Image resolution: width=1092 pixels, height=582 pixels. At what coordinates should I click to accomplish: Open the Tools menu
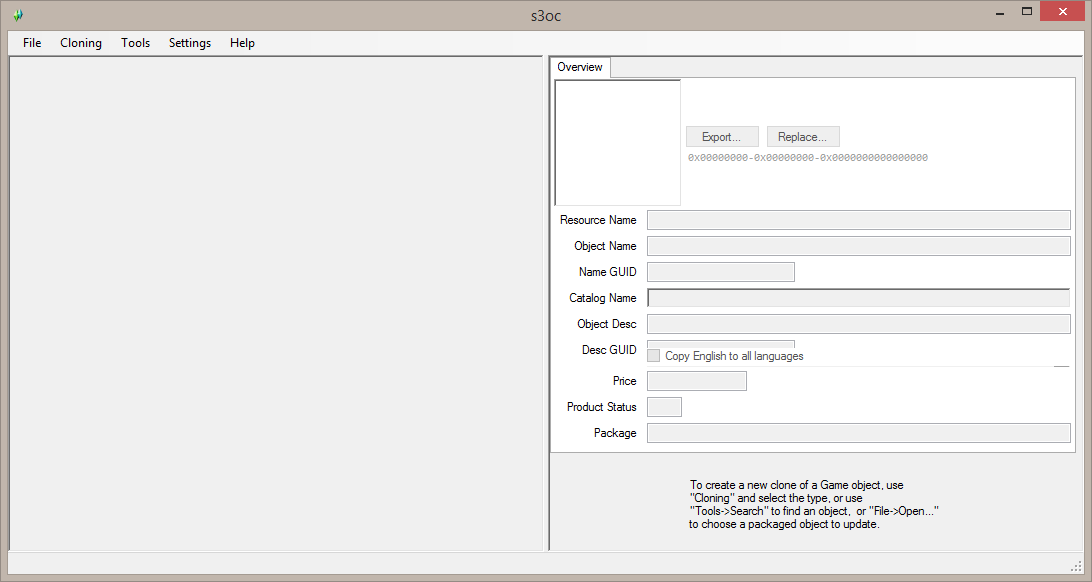click(135, 42)
